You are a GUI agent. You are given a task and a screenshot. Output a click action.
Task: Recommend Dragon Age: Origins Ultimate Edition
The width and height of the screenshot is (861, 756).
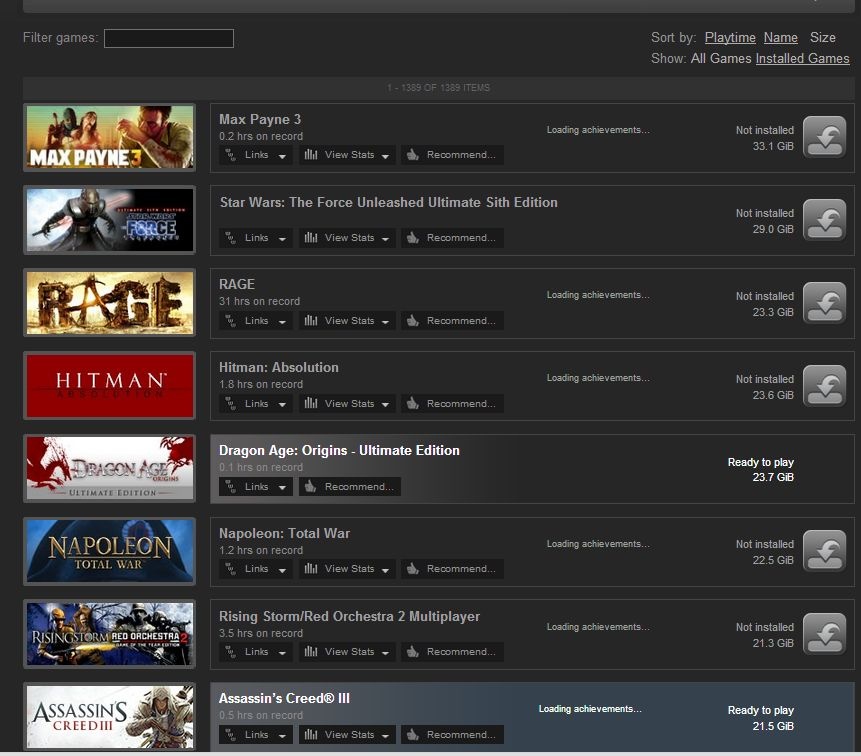350,486
